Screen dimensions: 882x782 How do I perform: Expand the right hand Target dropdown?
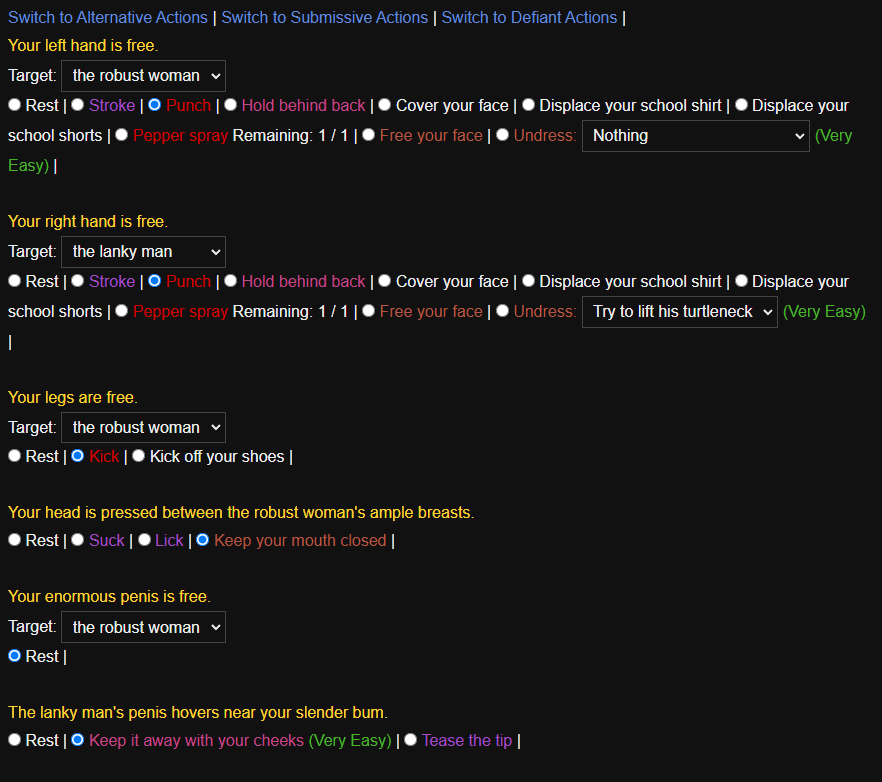point(143,252)
